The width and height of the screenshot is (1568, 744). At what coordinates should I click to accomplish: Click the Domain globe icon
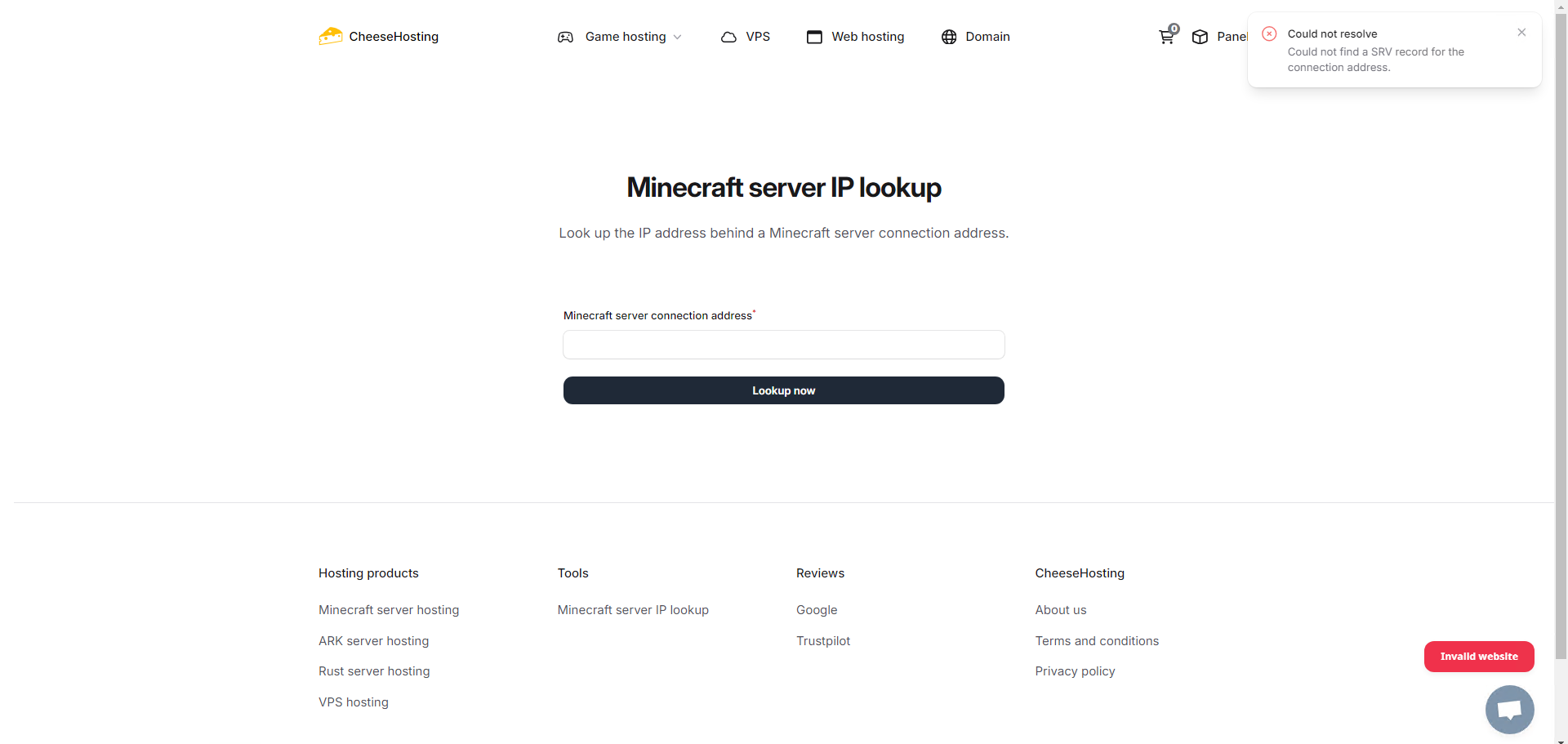(x=949, y=37)
